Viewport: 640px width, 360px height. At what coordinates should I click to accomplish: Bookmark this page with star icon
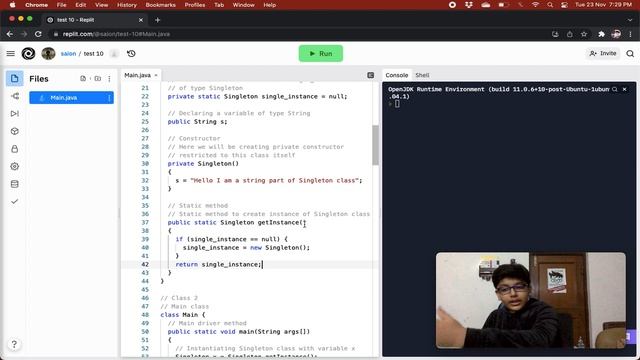(584, 34)
